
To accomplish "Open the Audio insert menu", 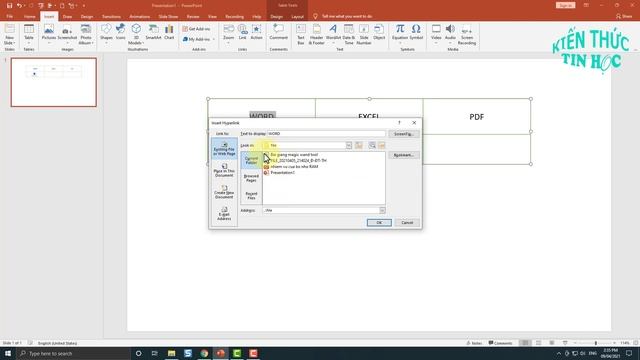I will [450, 33].
